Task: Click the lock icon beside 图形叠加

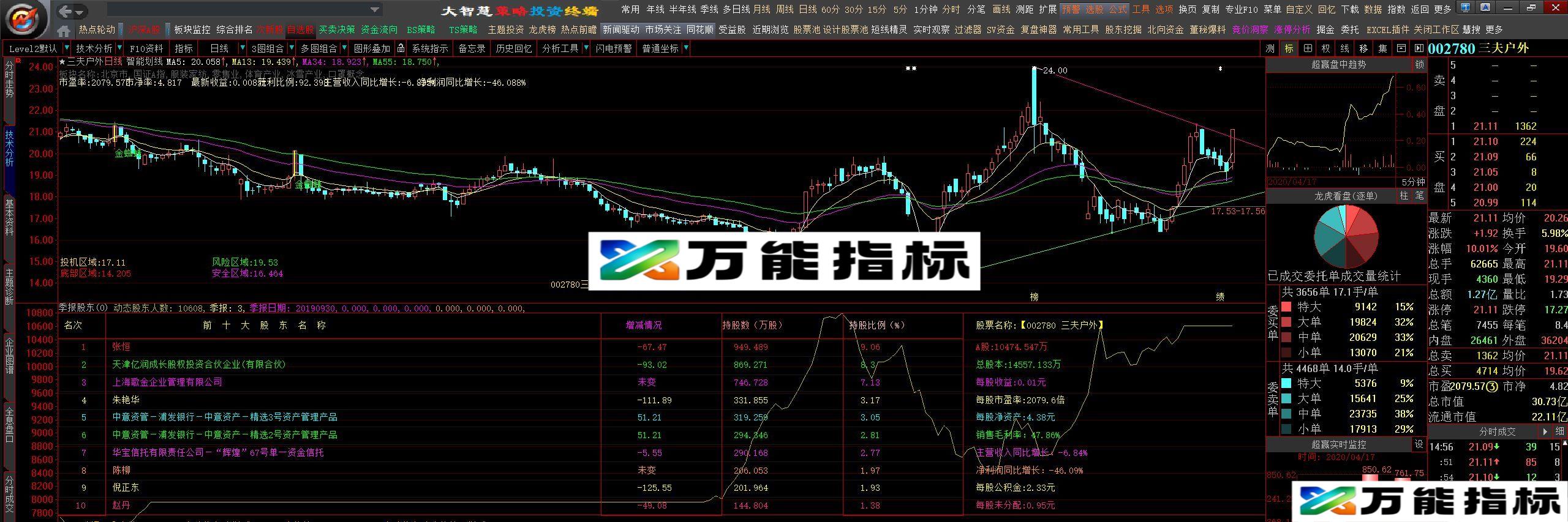Action: [x=400, y=48]
